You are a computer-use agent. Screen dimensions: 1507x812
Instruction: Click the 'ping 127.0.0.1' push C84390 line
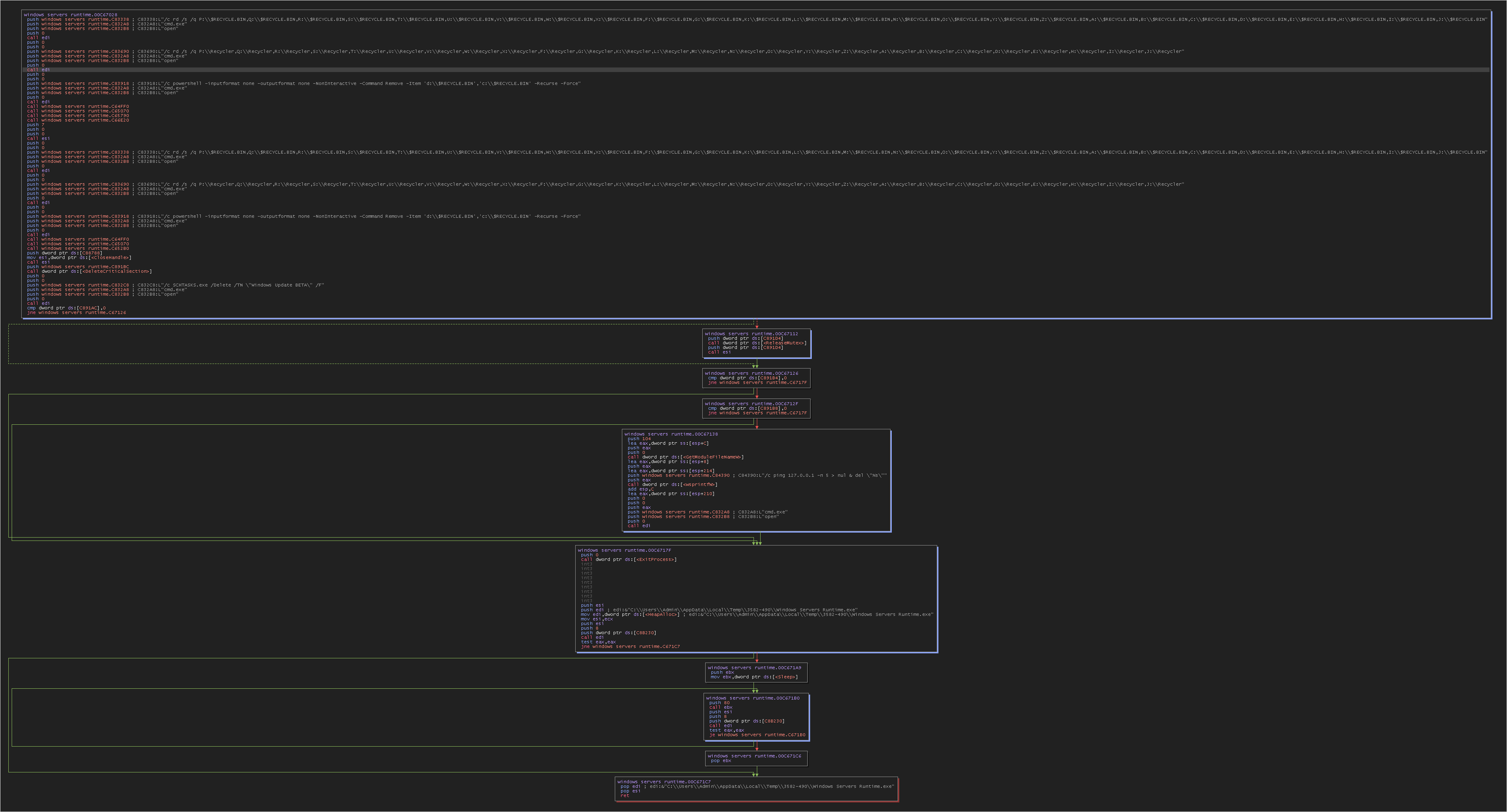tap(757, 475)
